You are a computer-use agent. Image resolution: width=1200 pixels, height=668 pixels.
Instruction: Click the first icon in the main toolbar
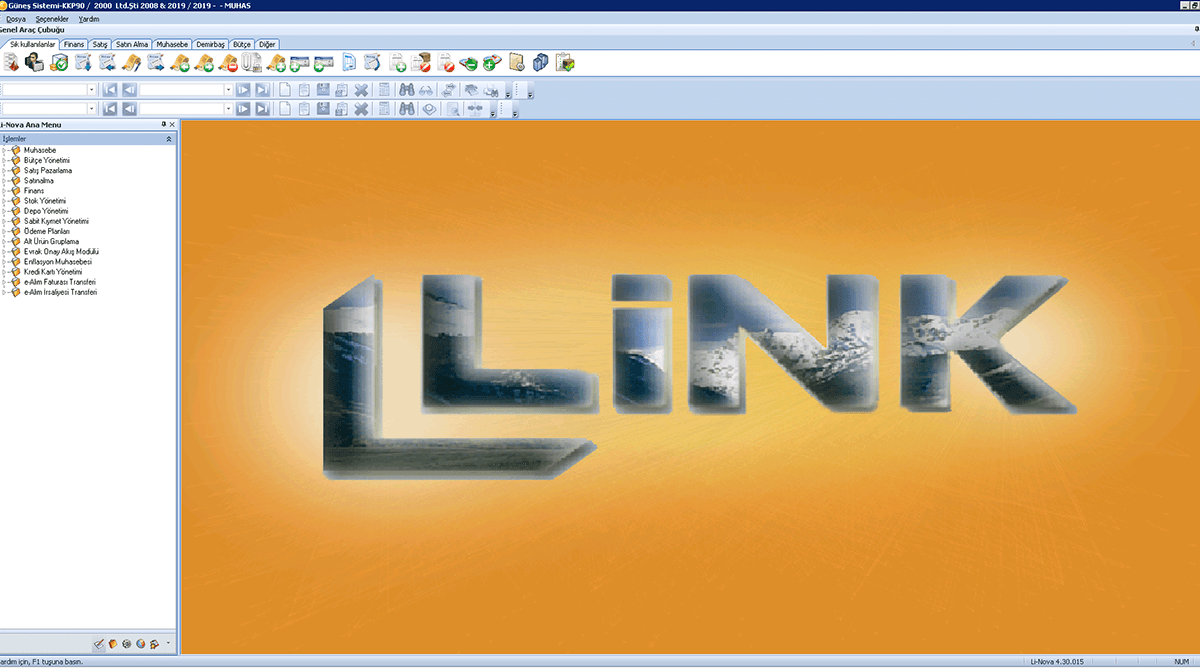click(11, 63)
